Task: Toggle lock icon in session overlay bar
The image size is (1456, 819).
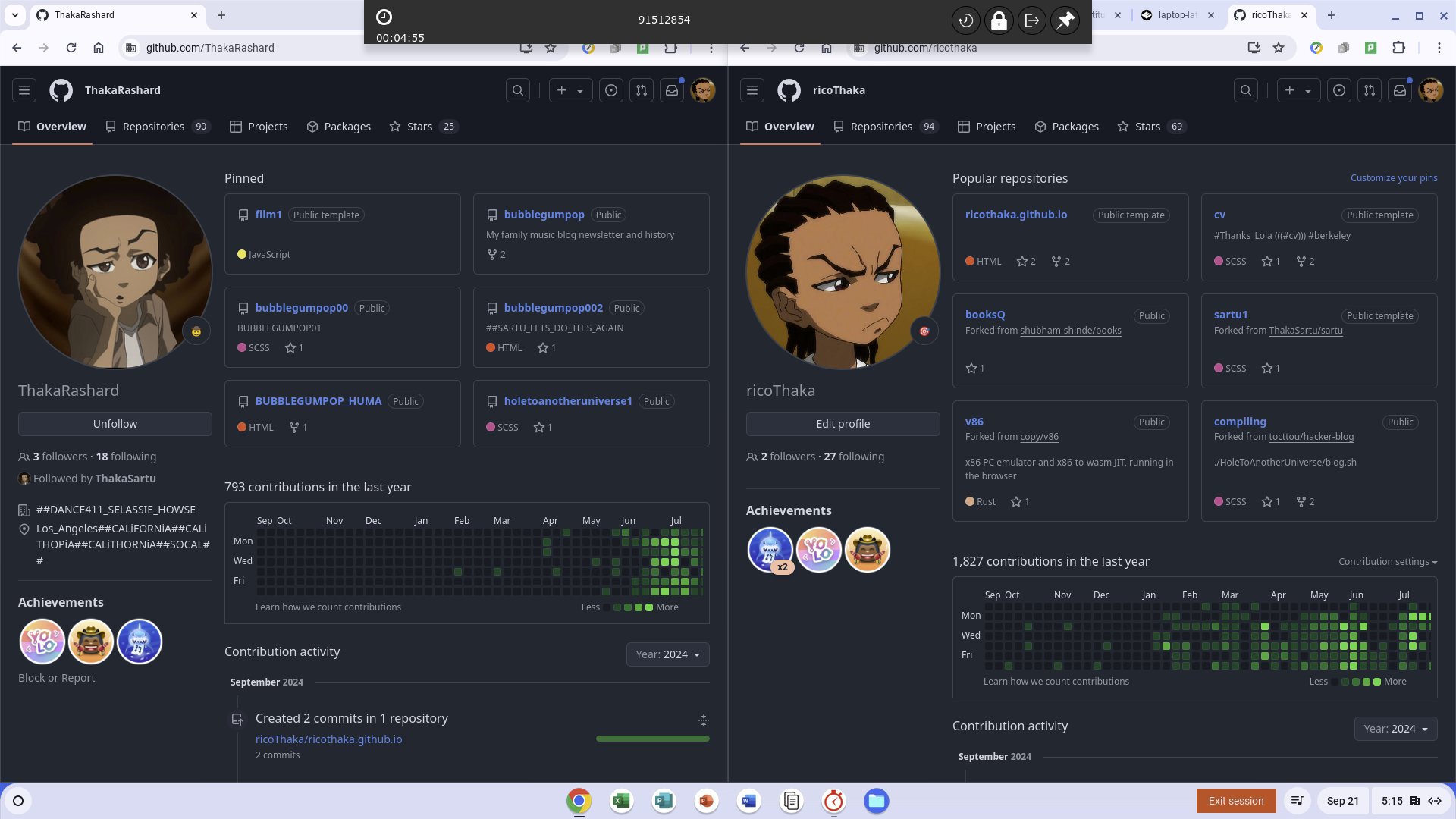Action: click(999, 20)
